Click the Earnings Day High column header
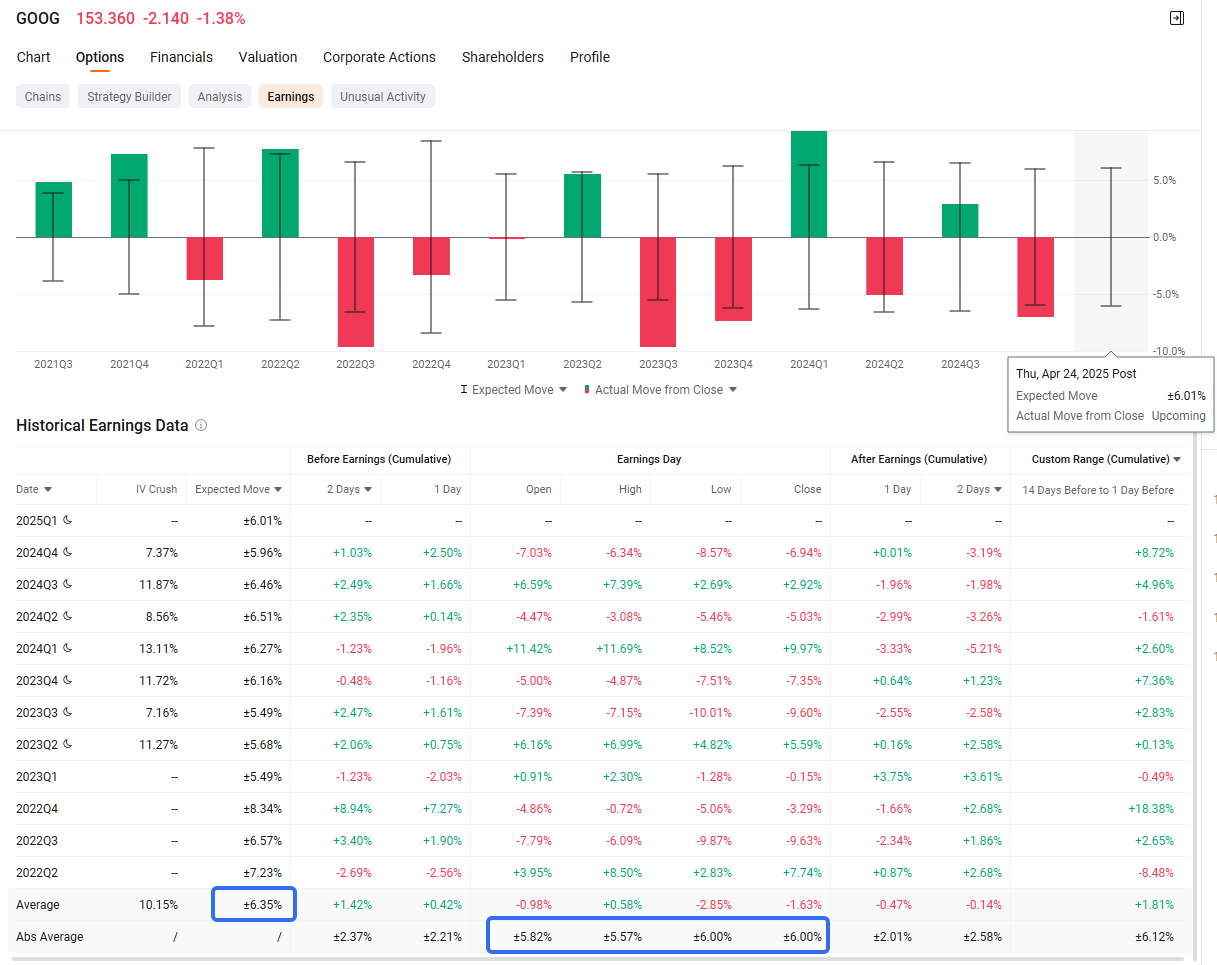 (630, 489)
